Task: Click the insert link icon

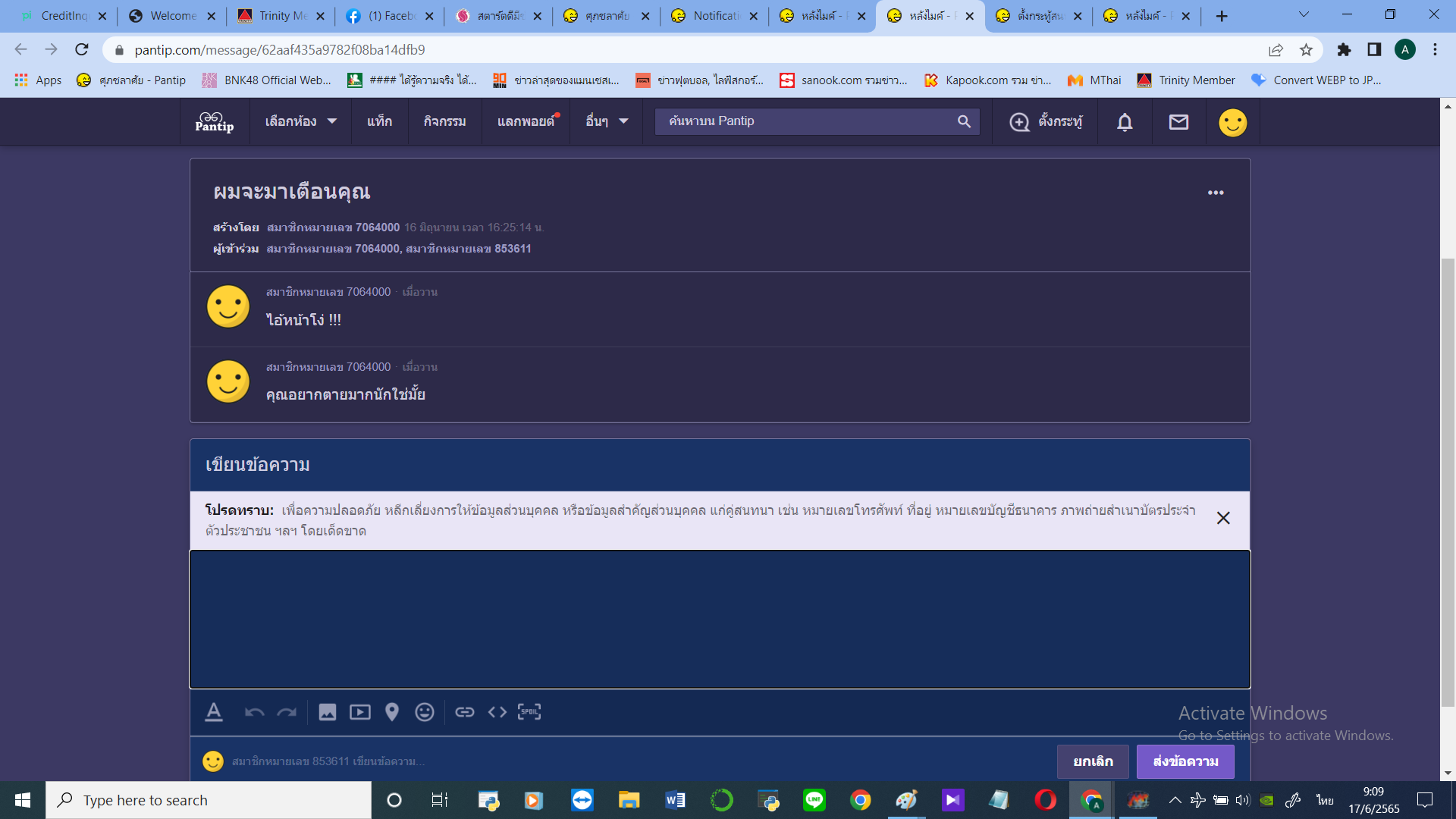Action: [464, 712]
